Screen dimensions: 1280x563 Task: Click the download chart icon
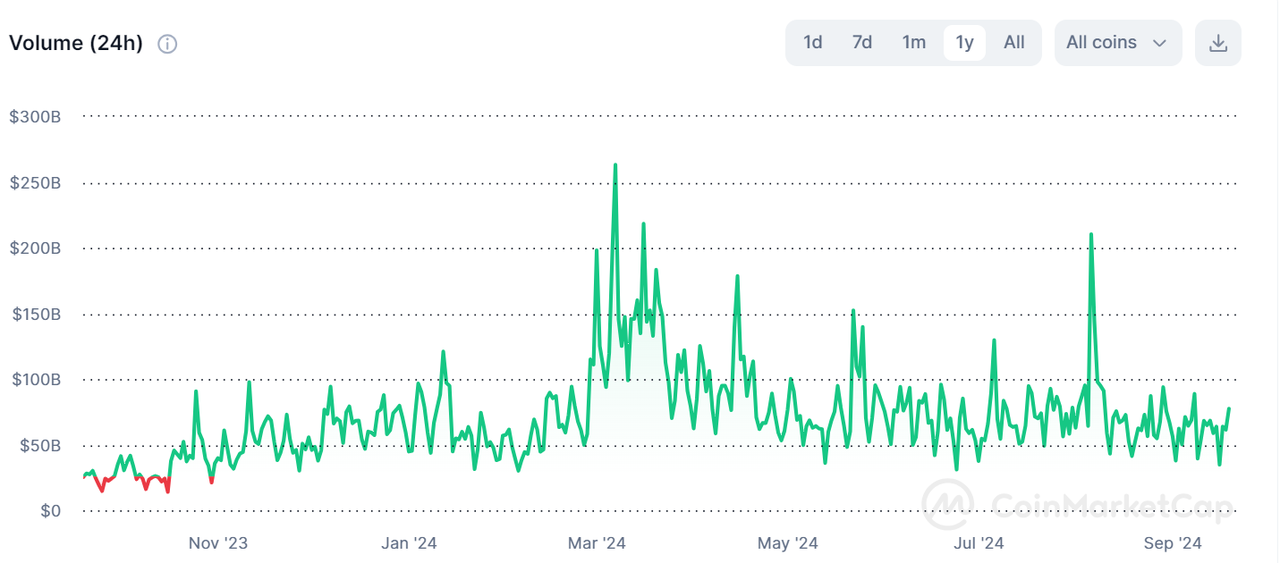coord(1218,43)
